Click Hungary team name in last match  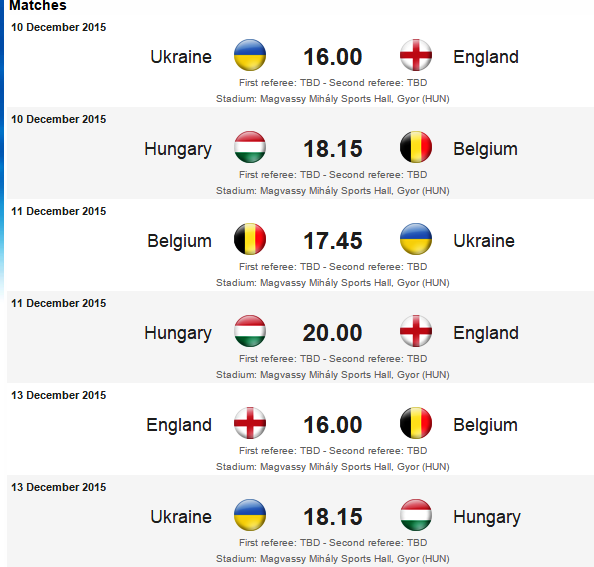(x=487, y=518)
